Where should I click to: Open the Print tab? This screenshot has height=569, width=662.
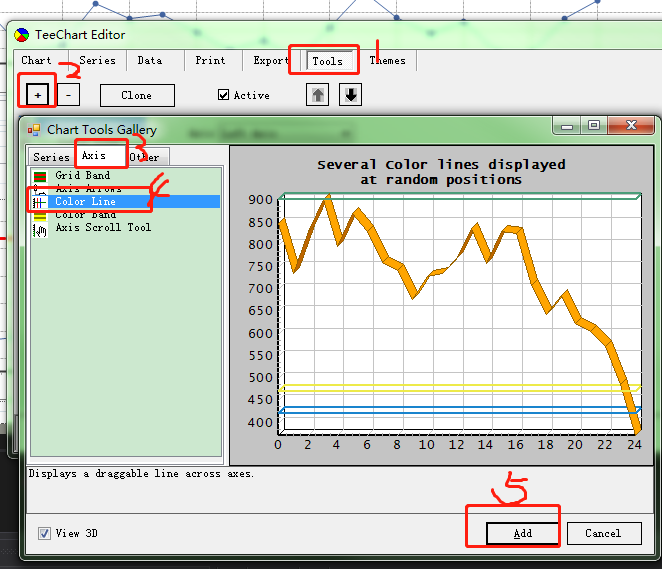(x=210, y=60)
